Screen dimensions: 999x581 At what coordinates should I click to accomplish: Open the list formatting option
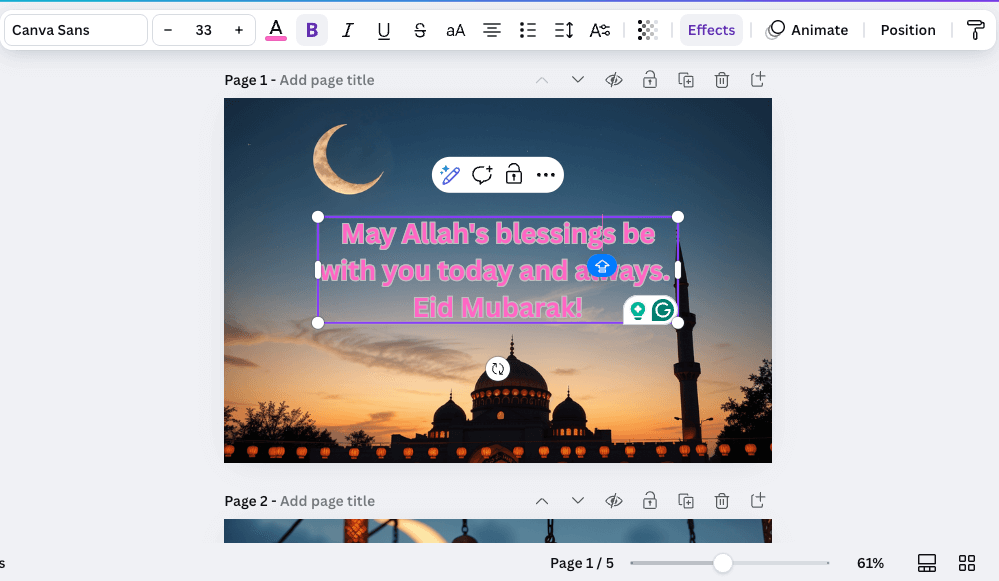(x=528, y=30)
